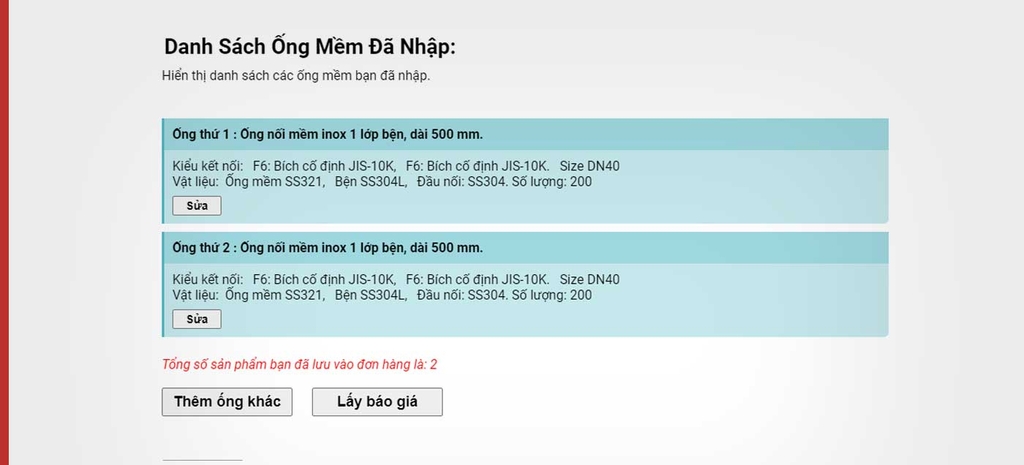Click Kiểu kết nối line in first pipe

click(396, 167)
